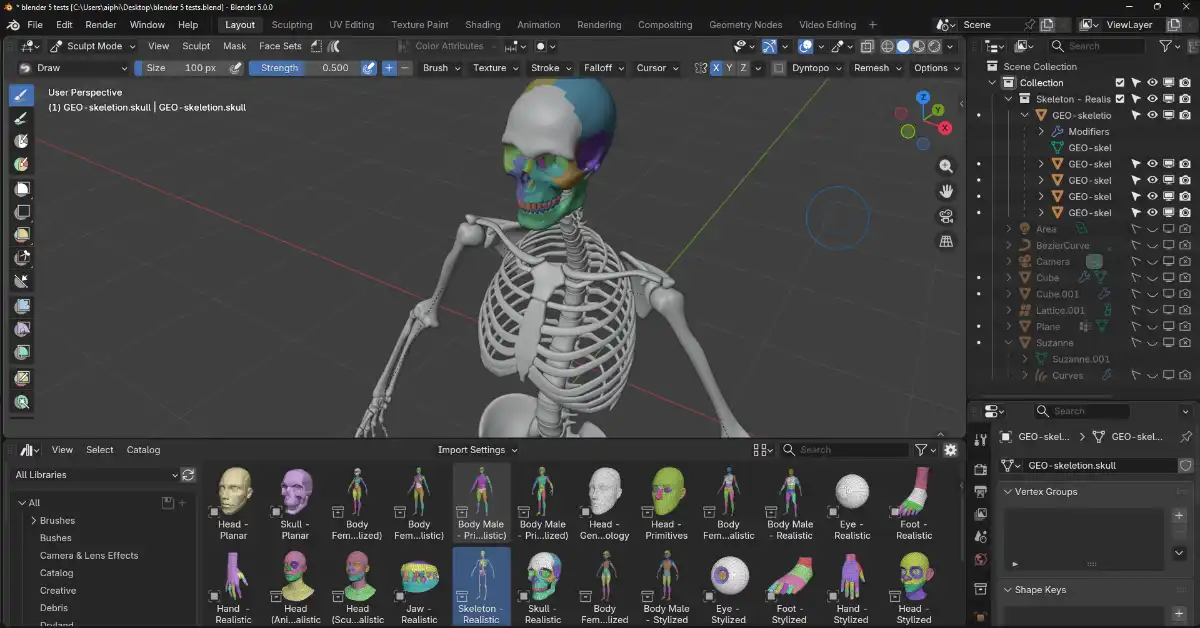Click the pan hand icon in viewport
The image size is (1200, 628).
[x=946, y=191]
